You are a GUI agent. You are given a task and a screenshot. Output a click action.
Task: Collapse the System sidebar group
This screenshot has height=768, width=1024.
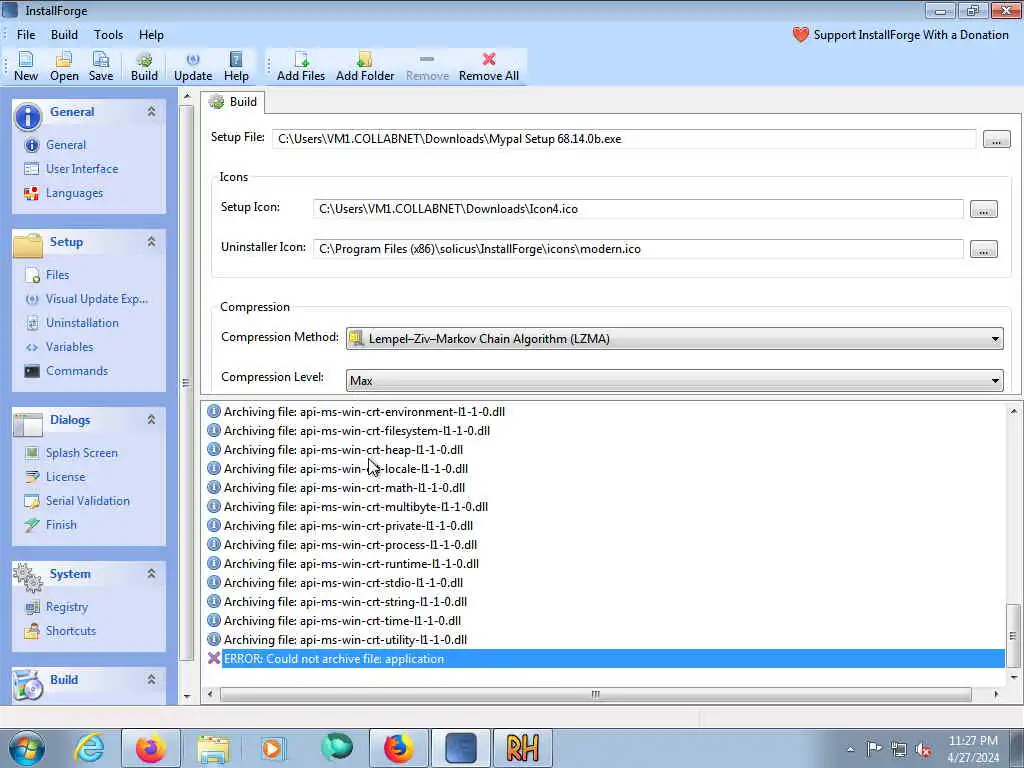tap(152, 573)
